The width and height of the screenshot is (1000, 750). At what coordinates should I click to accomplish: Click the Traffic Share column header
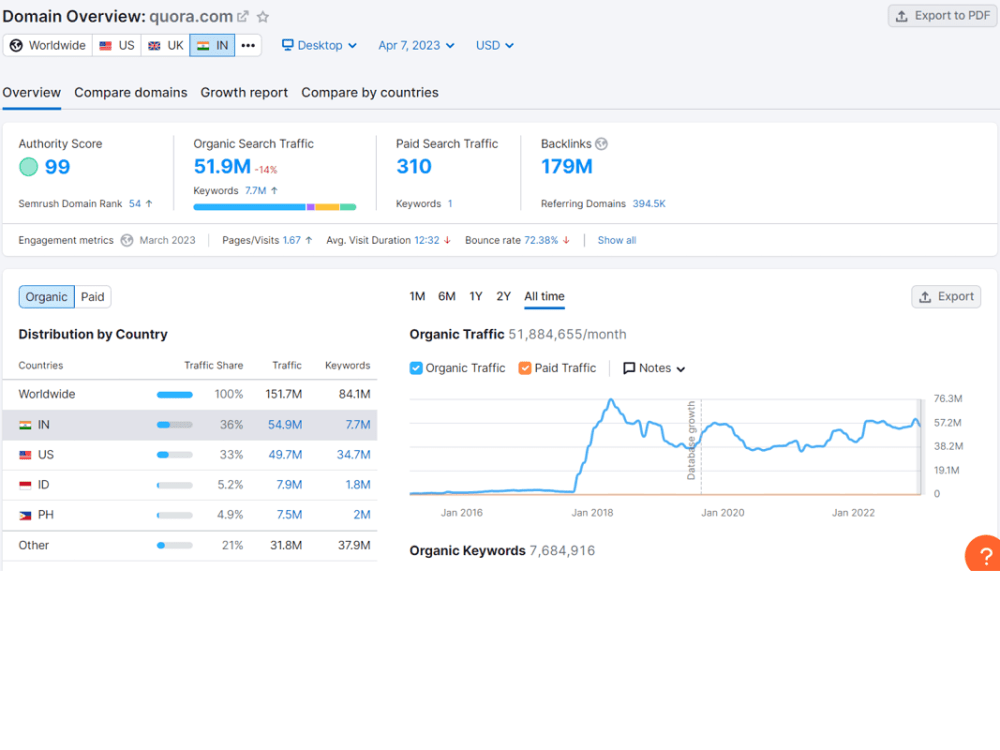click(x=214, y=365)
